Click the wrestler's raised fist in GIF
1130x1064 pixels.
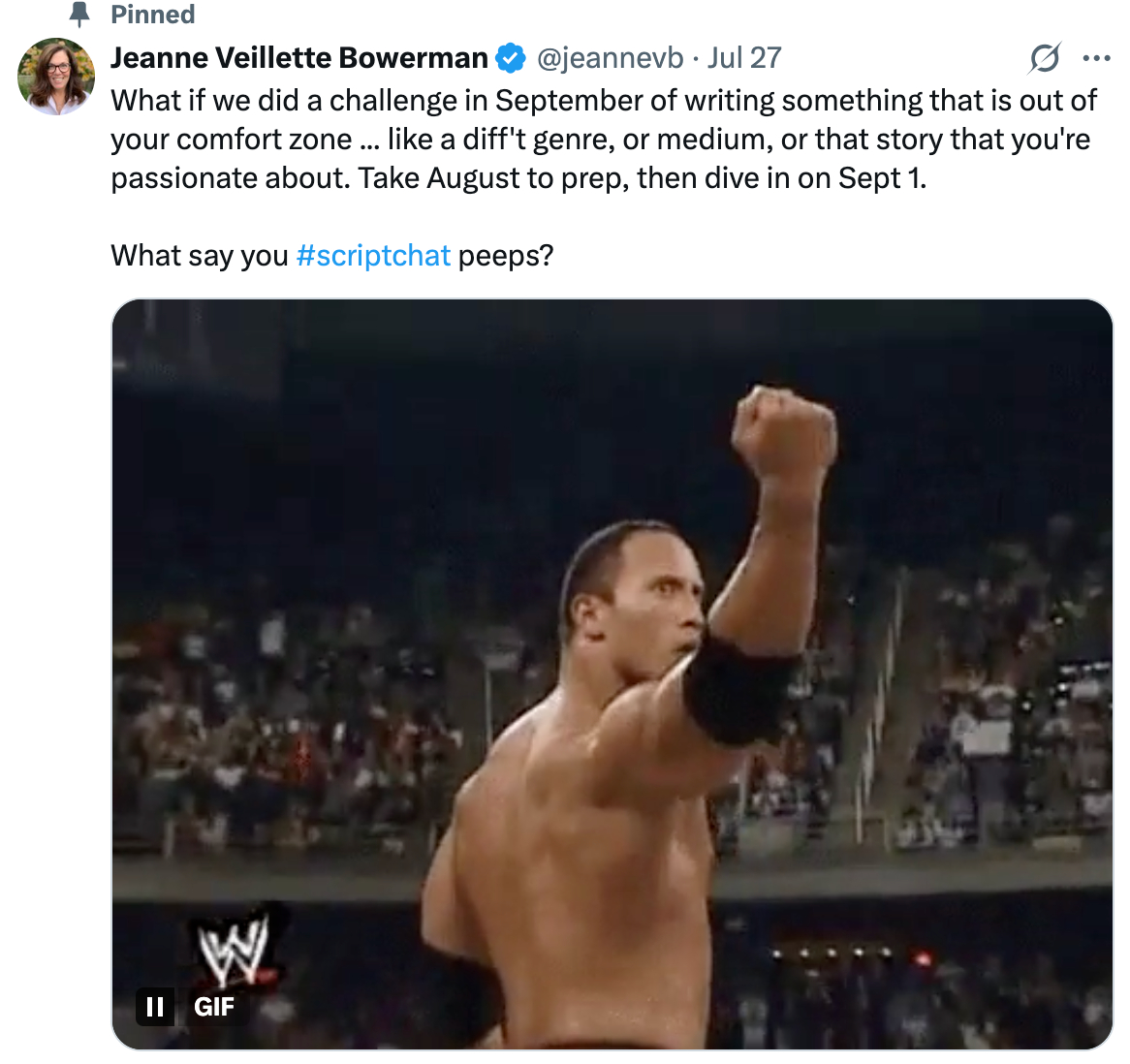[x=783, y=429]
